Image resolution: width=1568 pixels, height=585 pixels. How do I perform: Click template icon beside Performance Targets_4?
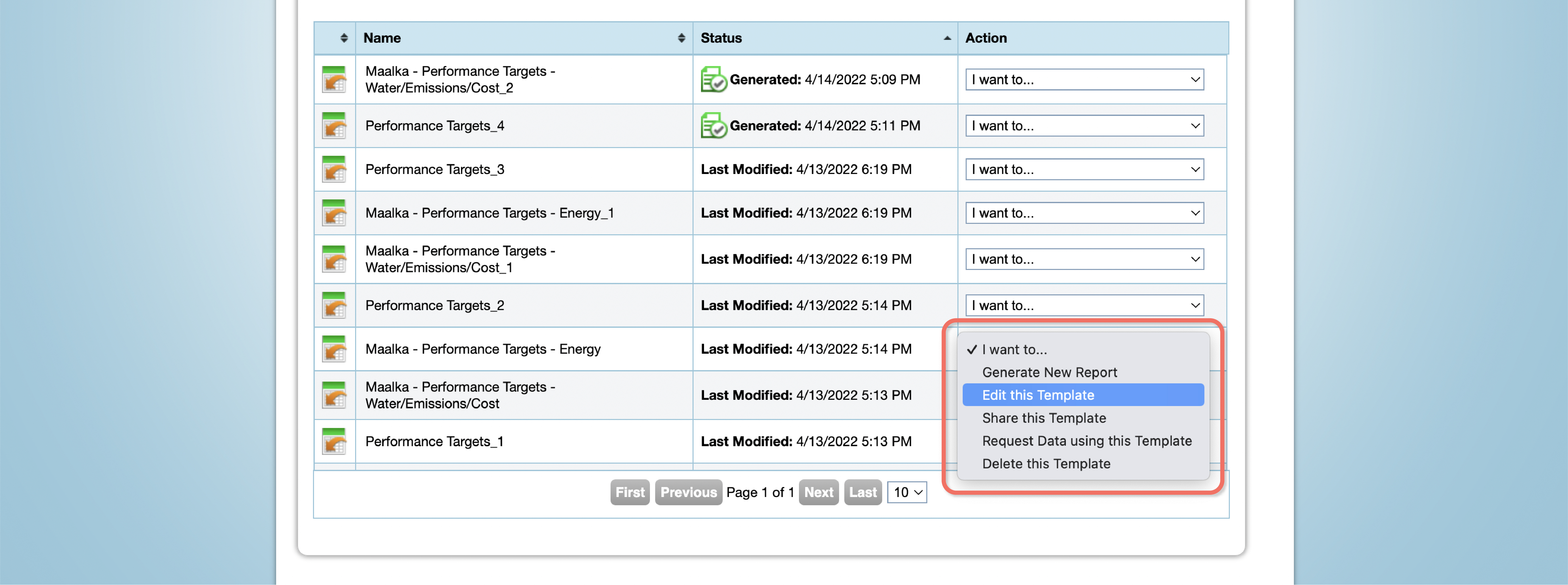coord(334,126)
